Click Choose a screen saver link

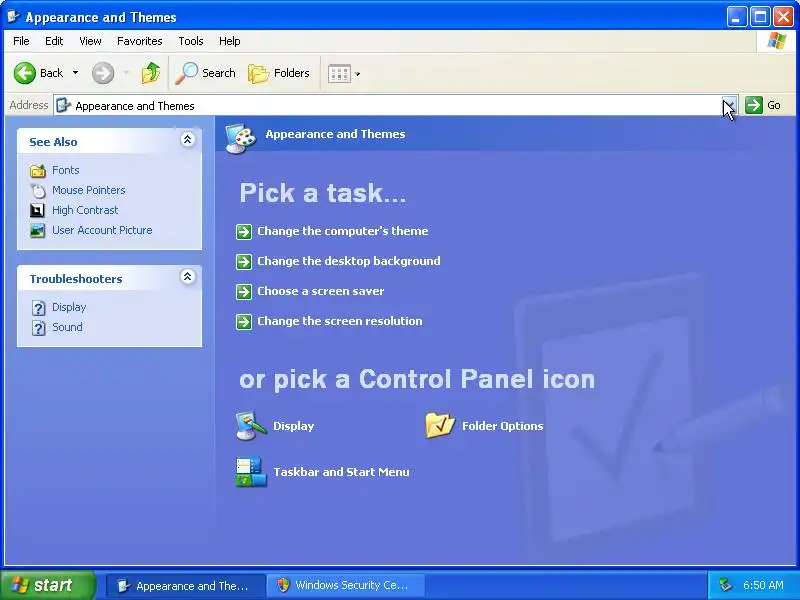tap(321, 291)
